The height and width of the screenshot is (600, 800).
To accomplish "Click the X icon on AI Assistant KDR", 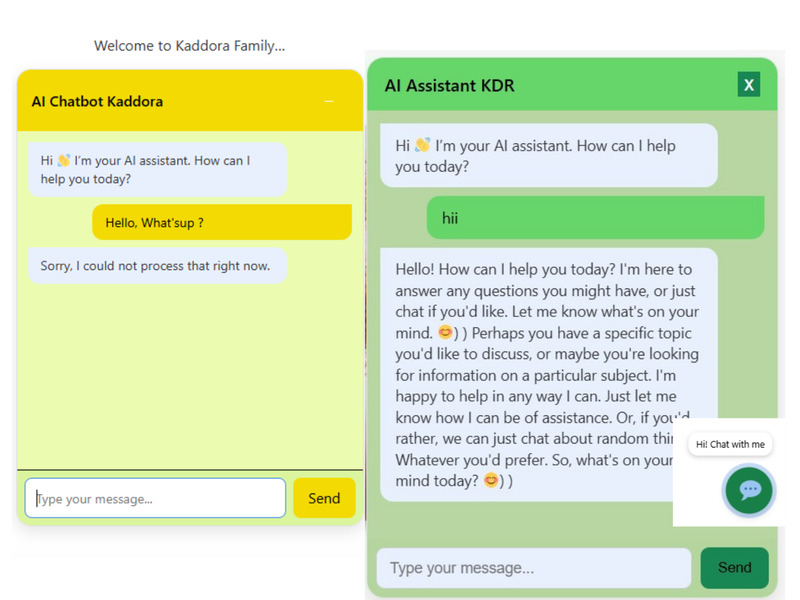I will (749, 85).
